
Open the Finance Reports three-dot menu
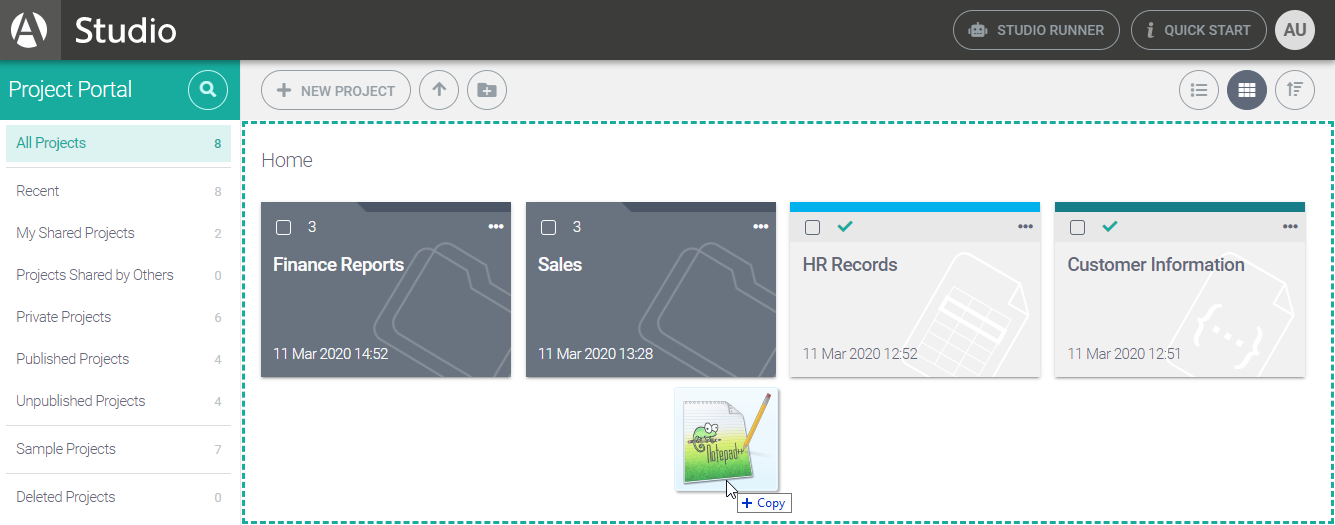click(496, 227)
